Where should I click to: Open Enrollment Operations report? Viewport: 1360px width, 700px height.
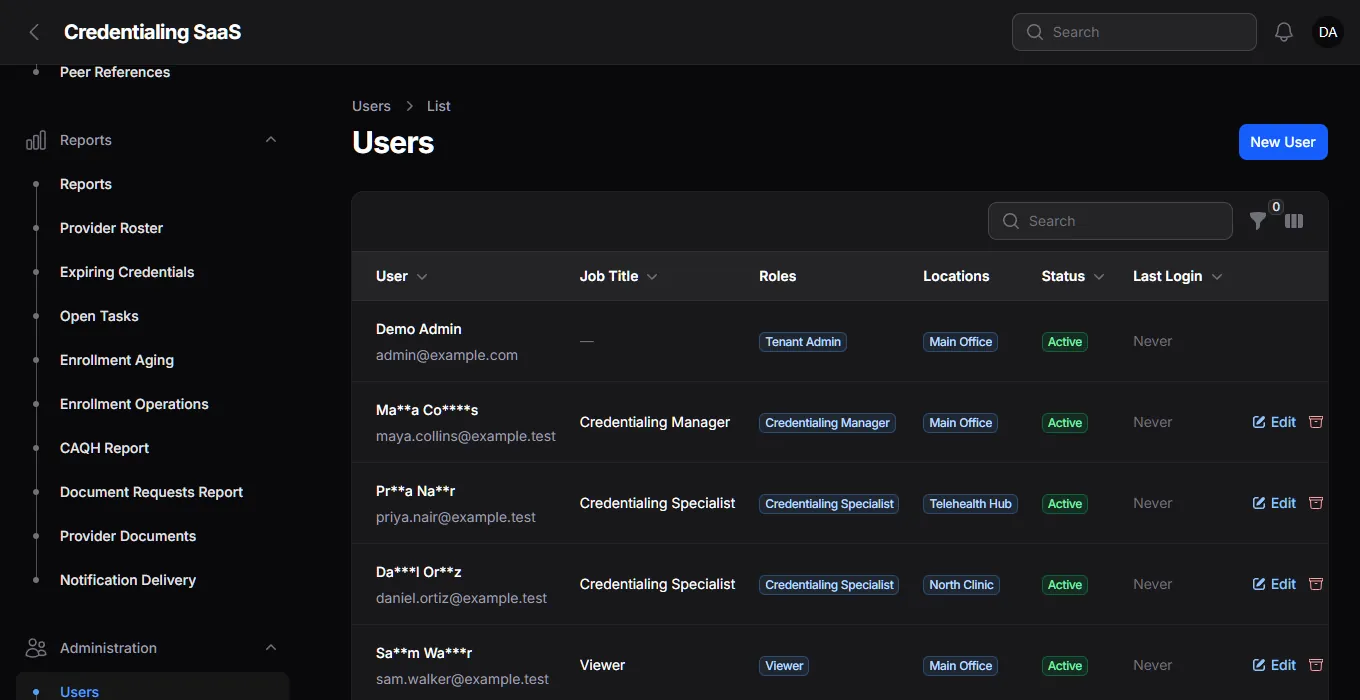[x=134, y=404]
